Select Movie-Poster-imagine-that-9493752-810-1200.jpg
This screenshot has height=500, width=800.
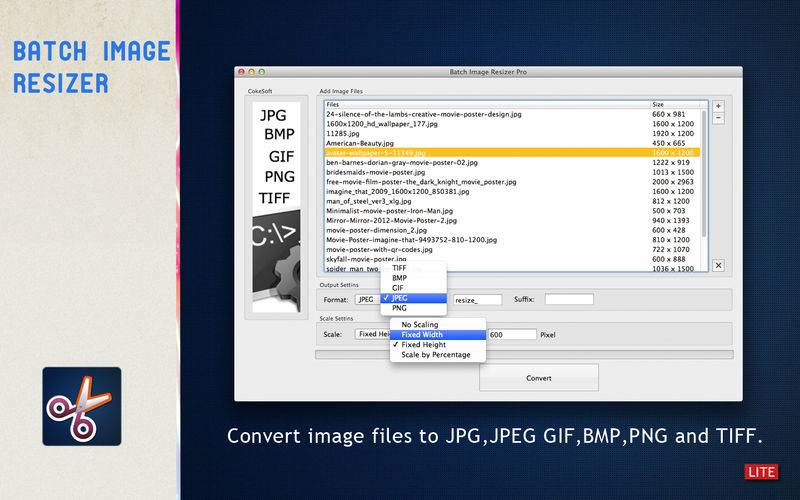512,240
